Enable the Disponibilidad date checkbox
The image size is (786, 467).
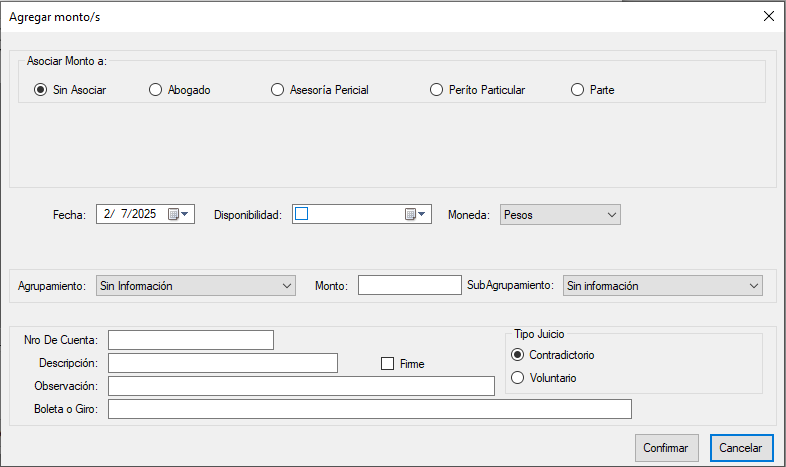coord(302,214)
